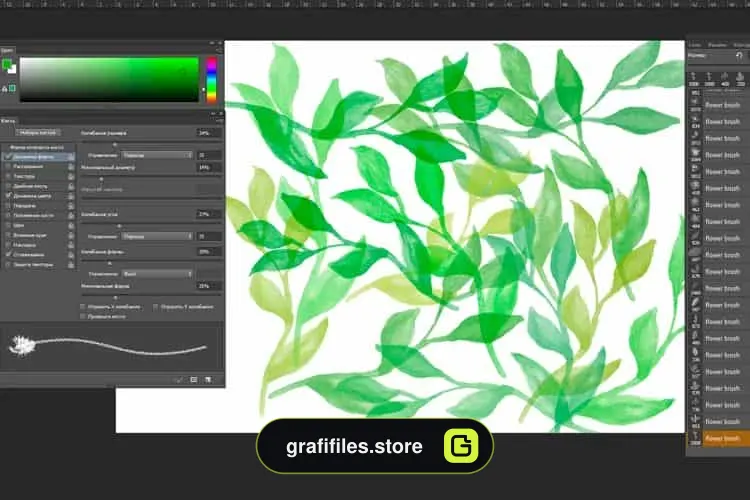
Task: Lock the Динамика формы brush setting
Action: [71, 156]
